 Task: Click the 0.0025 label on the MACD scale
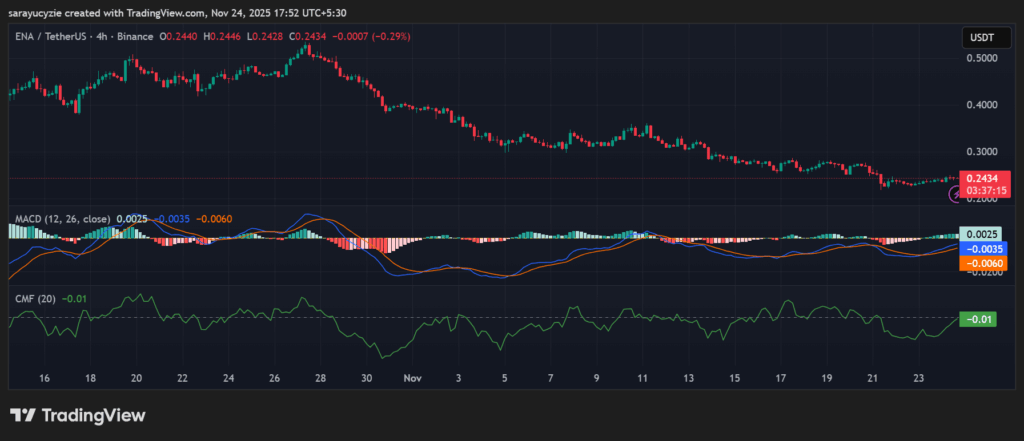click(980, 234)
